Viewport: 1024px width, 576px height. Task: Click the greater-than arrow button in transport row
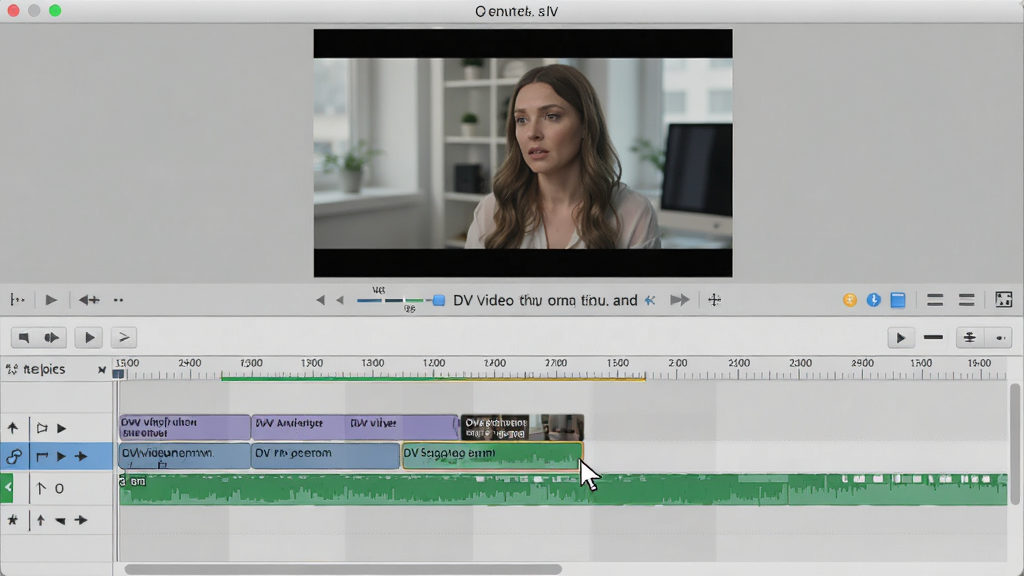pyautogui.click(x=123, y=338)
